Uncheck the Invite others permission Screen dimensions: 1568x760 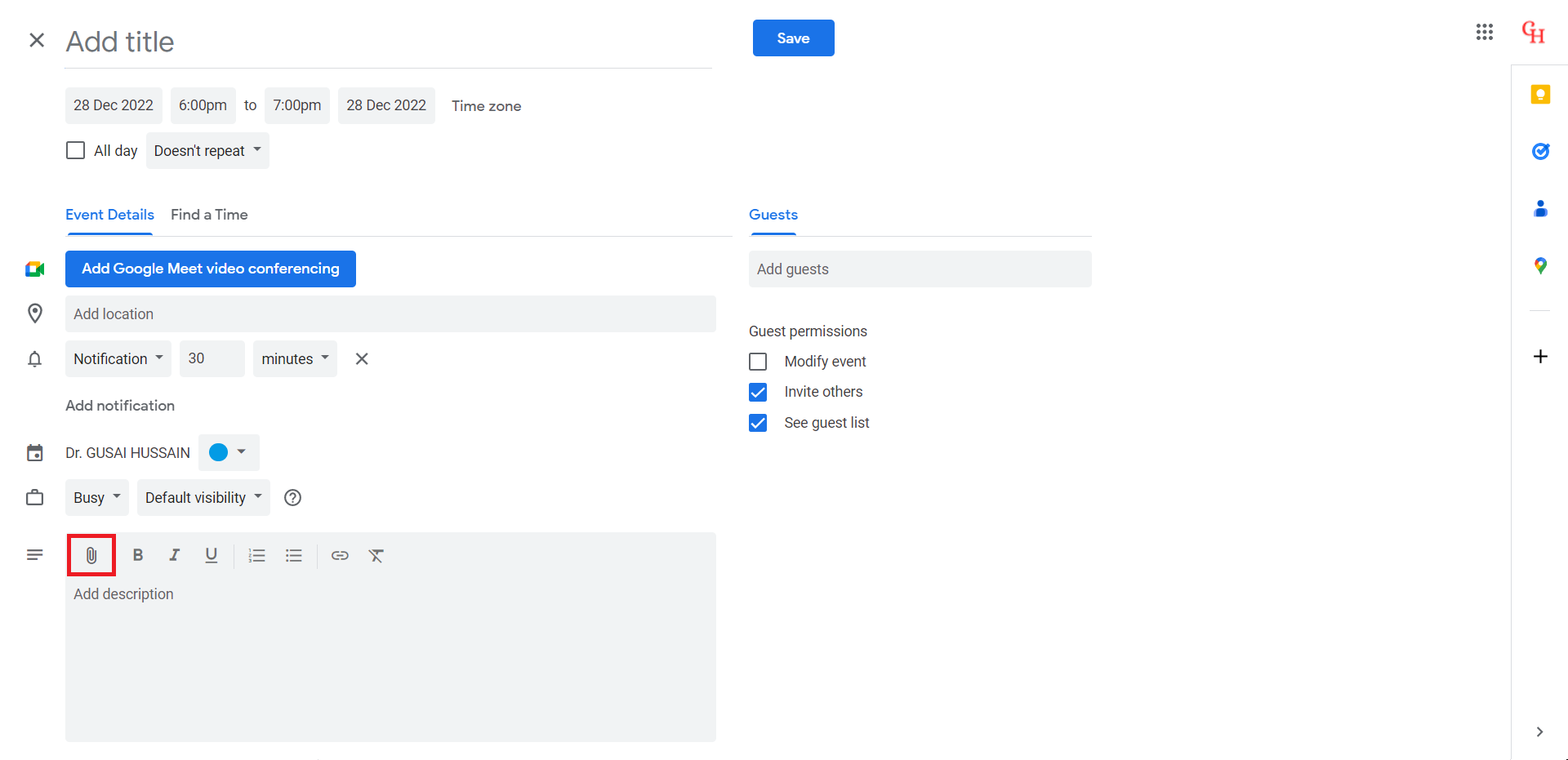point(758,393)
